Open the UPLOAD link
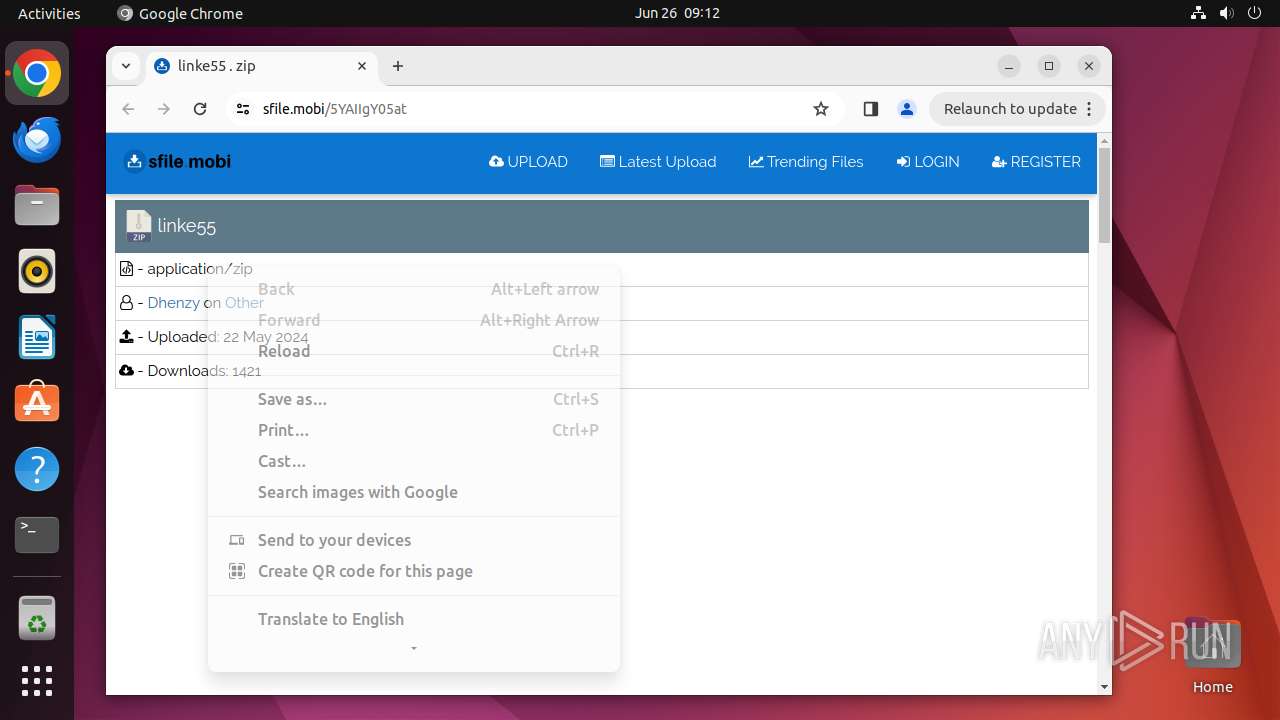1280x720 pixels. pos(528,161)
